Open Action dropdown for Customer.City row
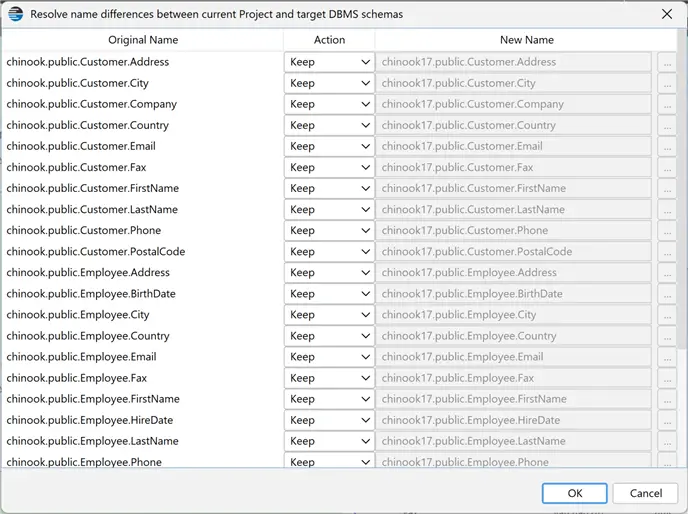The height and width of the screenshot is (514, 688). [x=329, y=83]
